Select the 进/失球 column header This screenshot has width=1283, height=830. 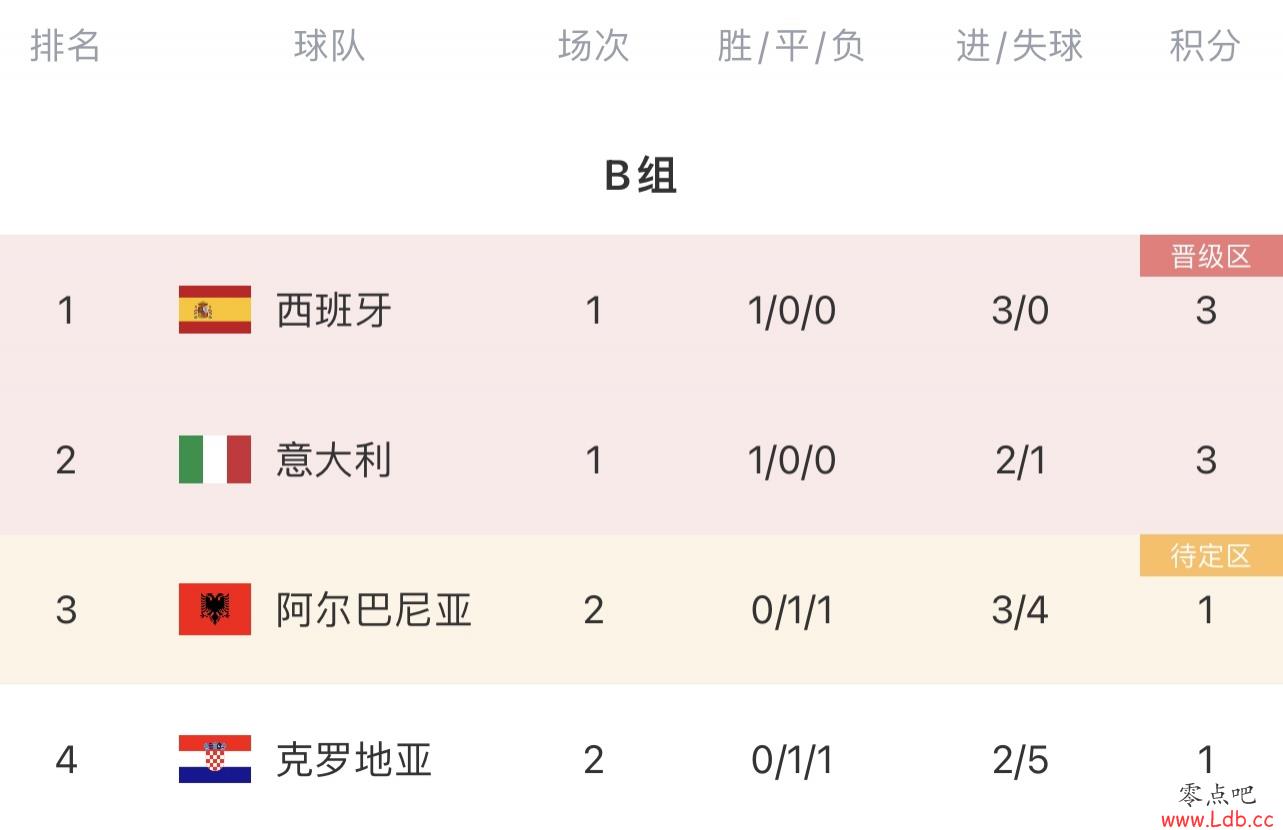(1019, 45)
